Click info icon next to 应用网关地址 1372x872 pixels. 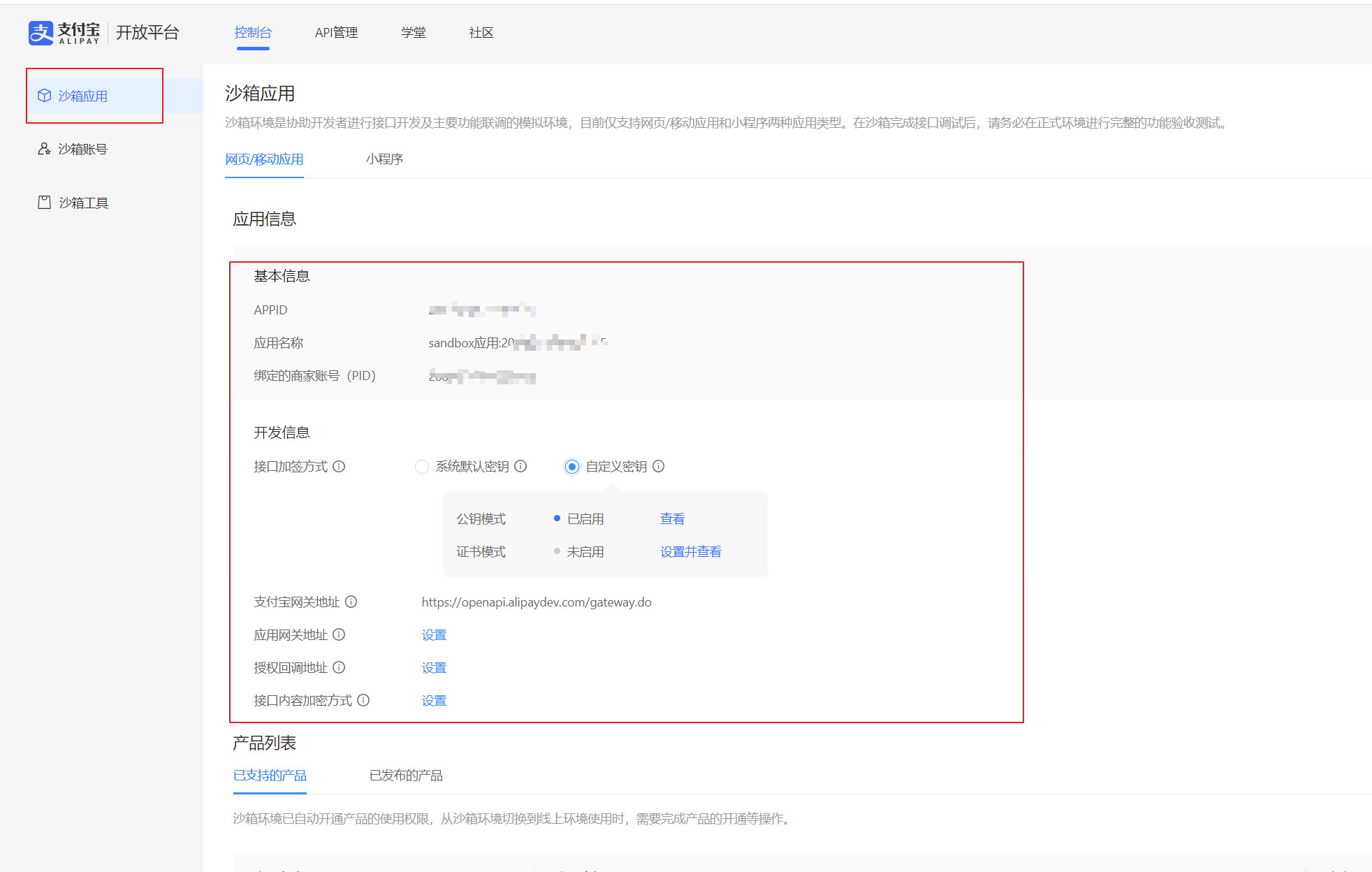339,634
